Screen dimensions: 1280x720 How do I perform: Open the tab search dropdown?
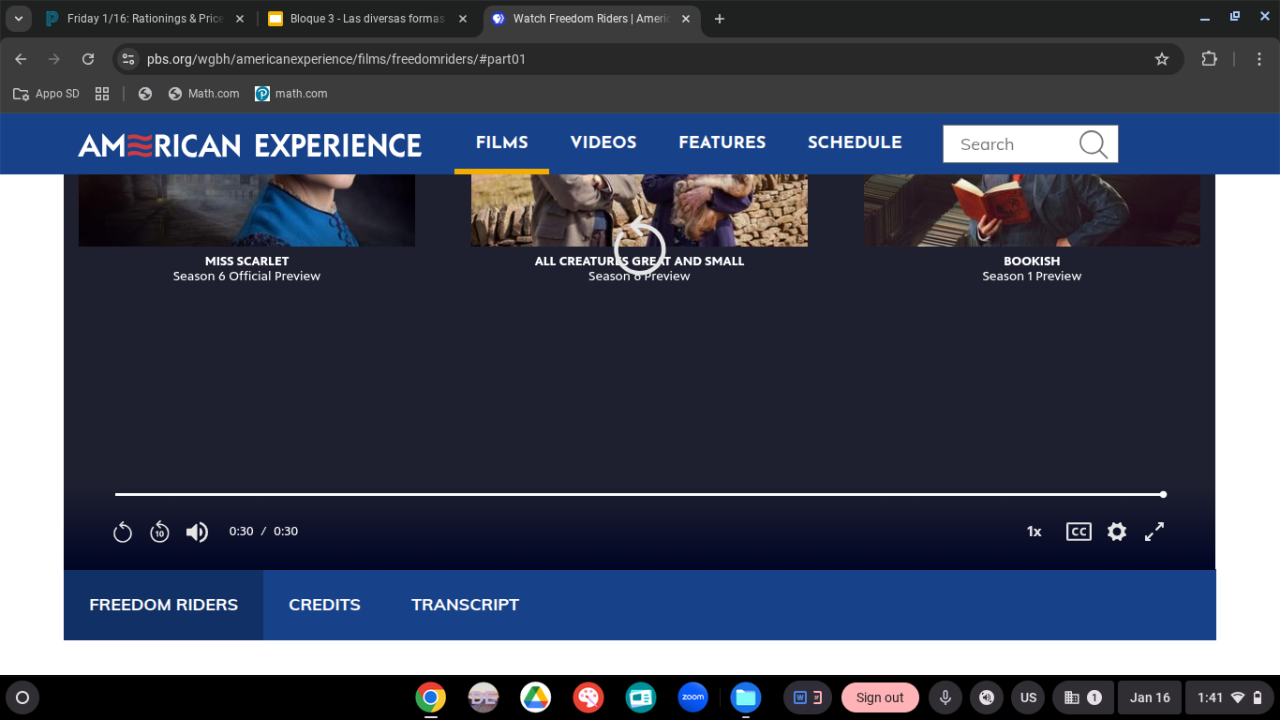click(x=19, y=19)
